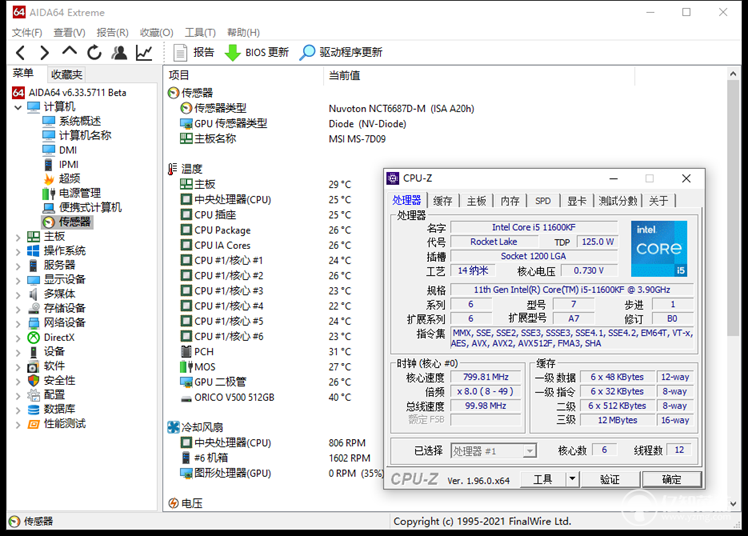
Task: Open the 处理器 #1 selection dropdown in CPU-Z
Action: pyautogui.click(x=493, y=451)
